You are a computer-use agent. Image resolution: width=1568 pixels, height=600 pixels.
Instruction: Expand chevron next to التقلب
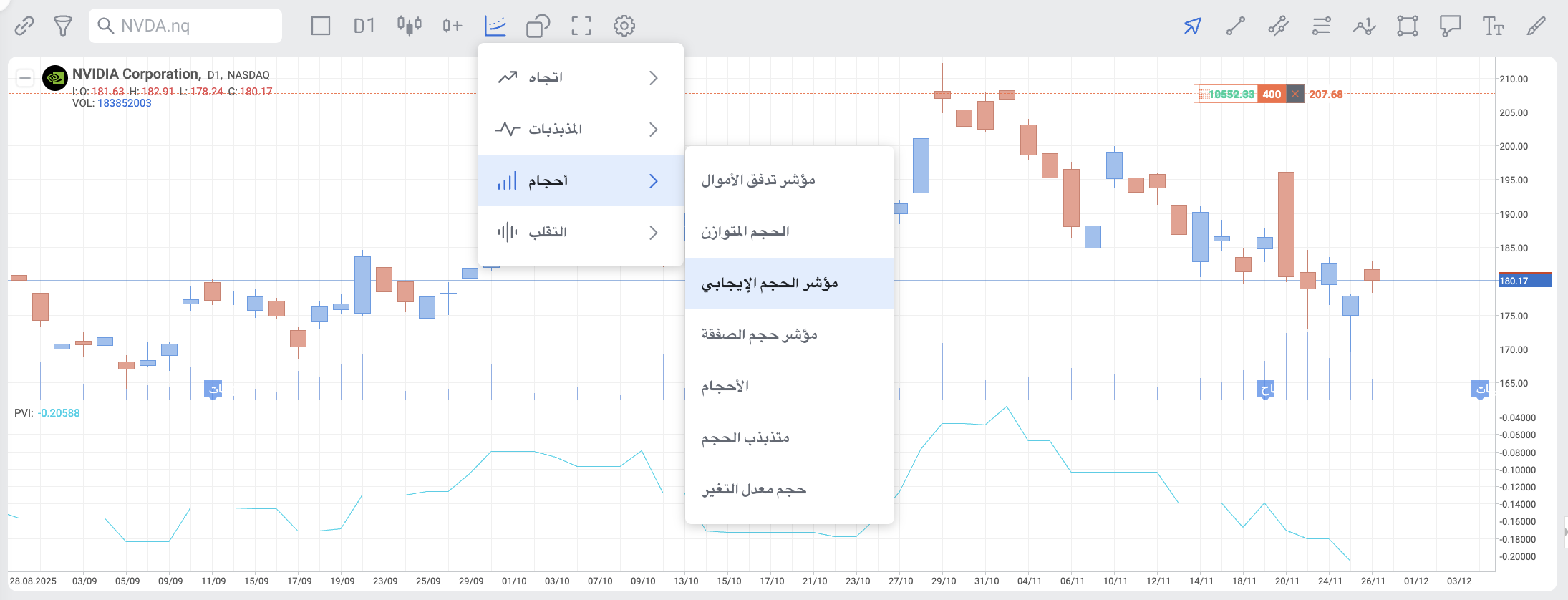tap(653, 233)
